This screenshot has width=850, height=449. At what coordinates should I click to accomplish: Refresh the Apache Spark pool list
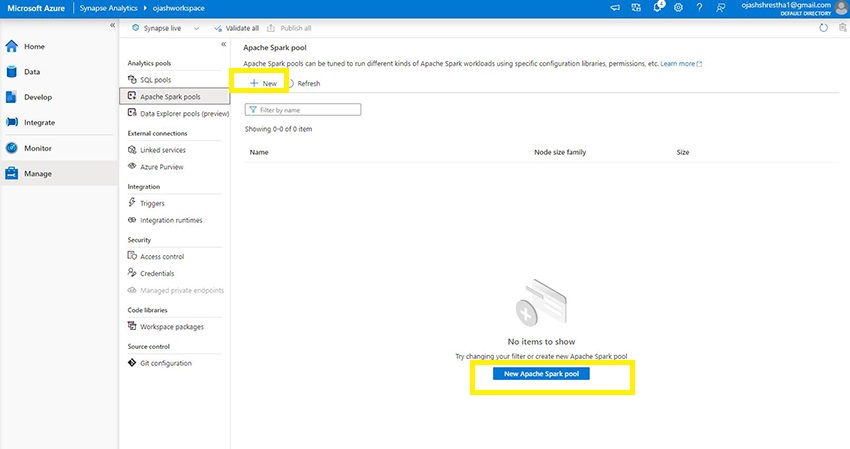click(304, 84)
